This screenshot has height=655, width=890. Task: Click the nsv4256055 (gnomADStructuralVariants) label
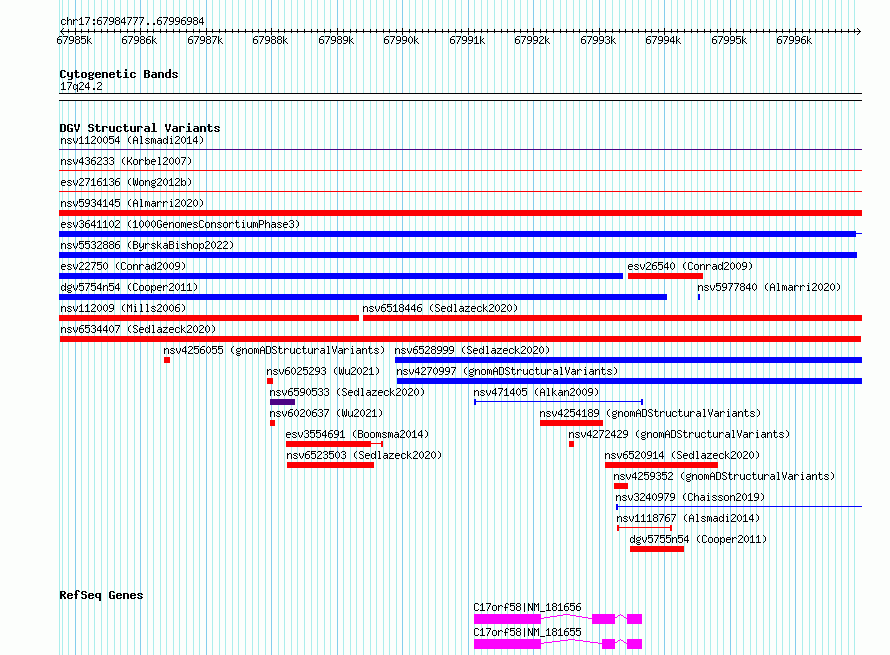[x=274, y=350]
